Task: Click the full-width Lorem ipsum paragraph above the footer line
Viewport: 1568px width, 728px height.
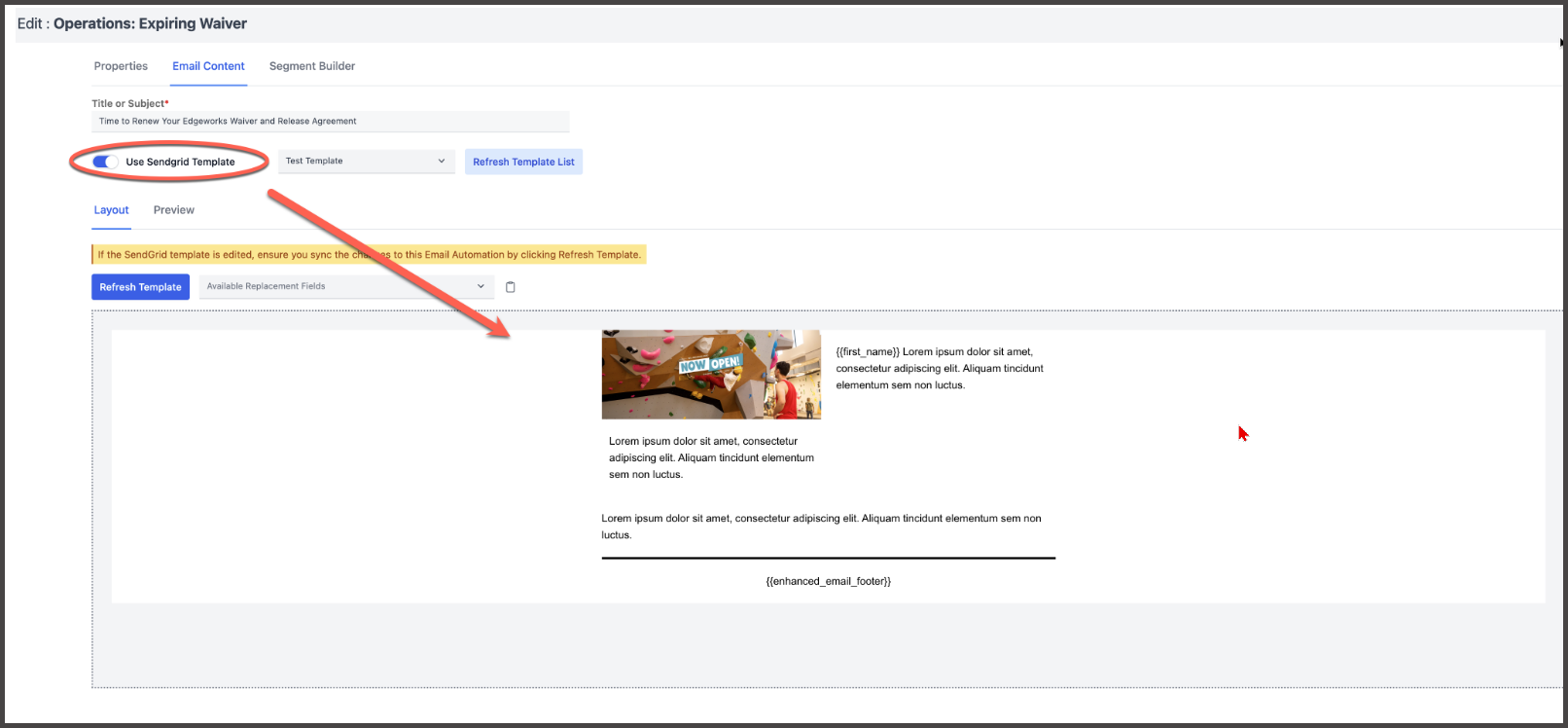Action: [x=822, y=527]
